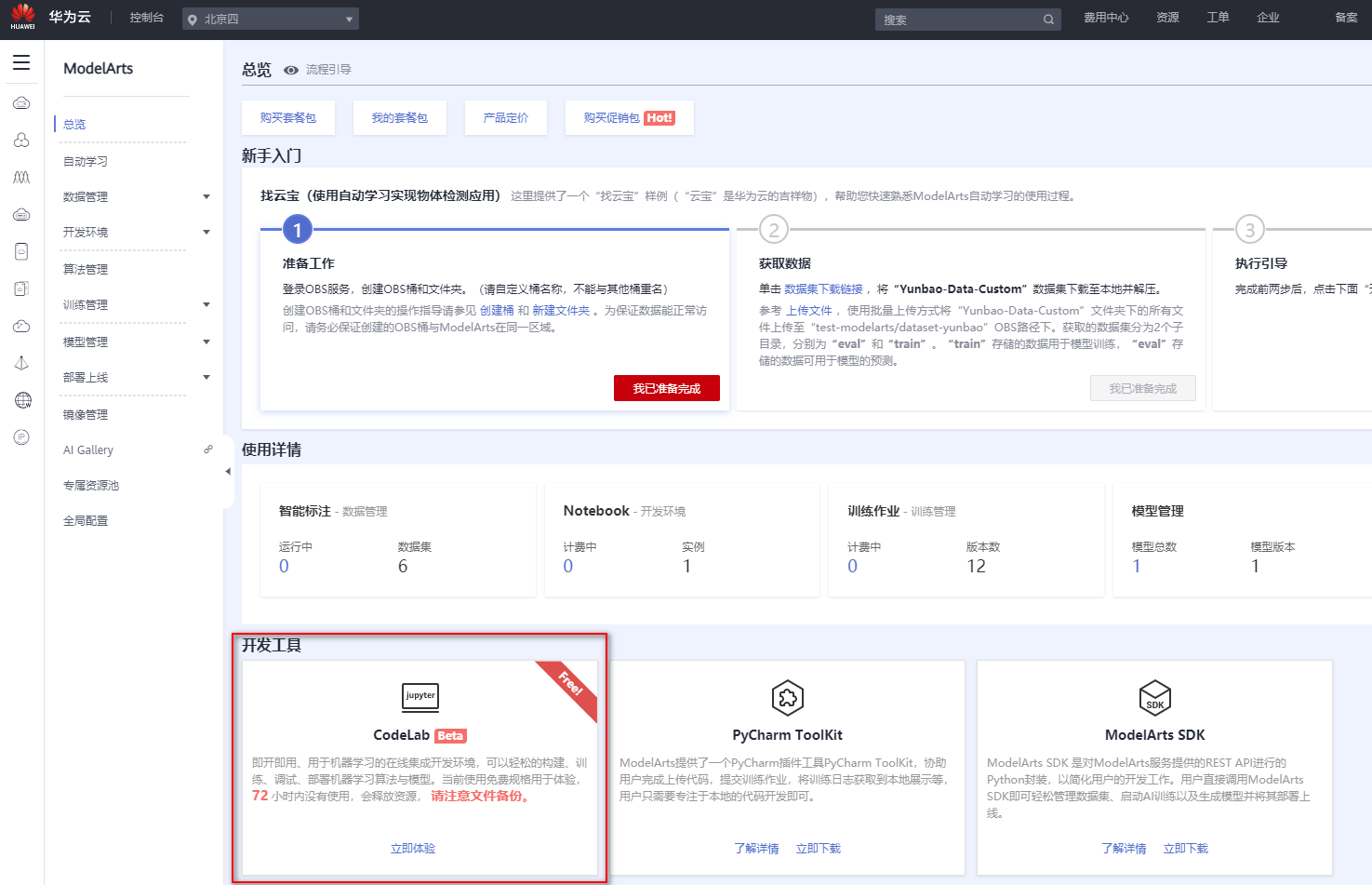This screenshot has height=885, width=1372.
Task: Click the 我的套餐包 button
Action: pos(400,118)
